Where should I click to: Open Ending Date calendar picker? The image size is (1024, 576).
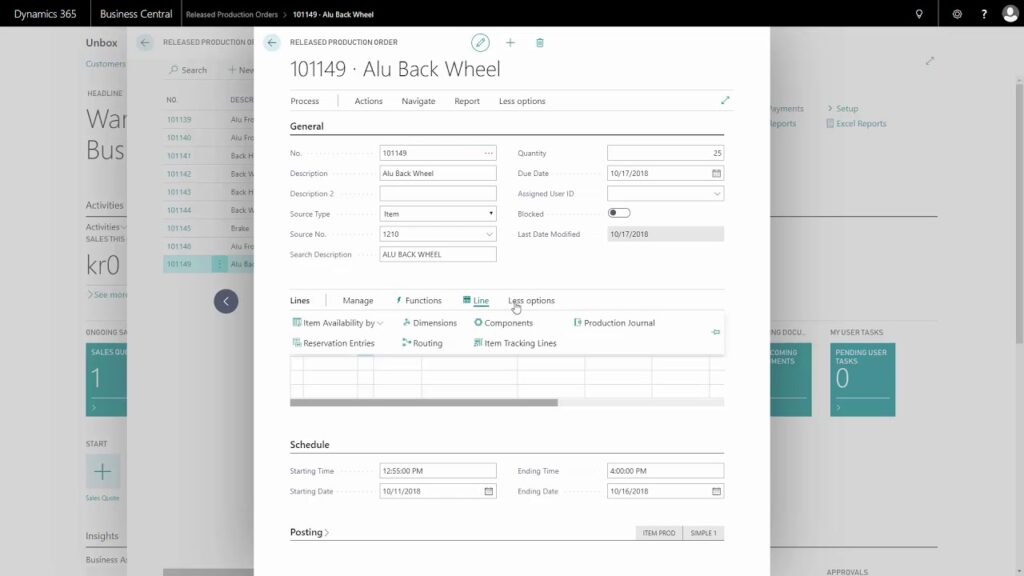716,491
